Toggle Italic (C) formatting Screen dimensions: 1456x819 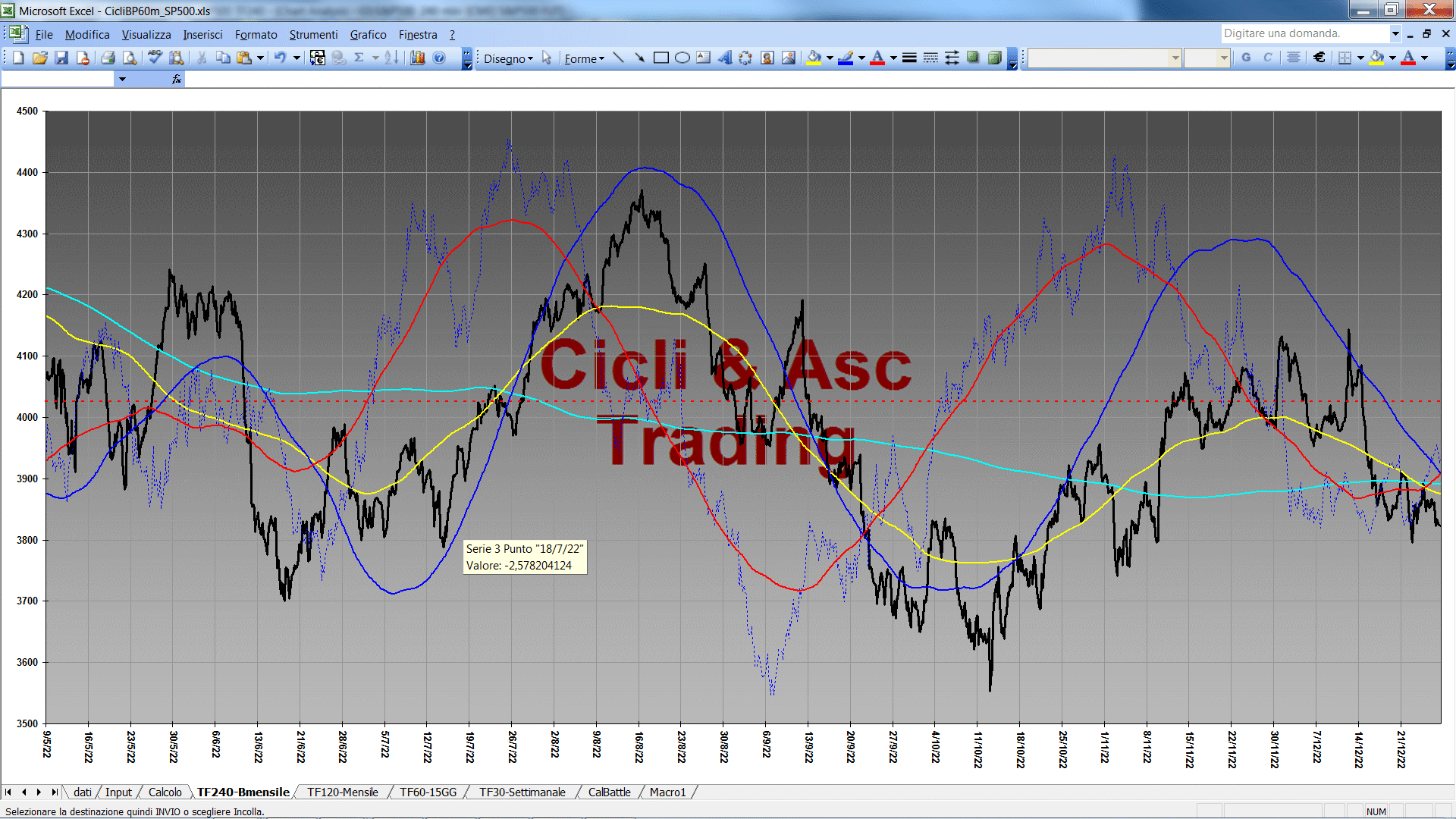coord(1267,58)
